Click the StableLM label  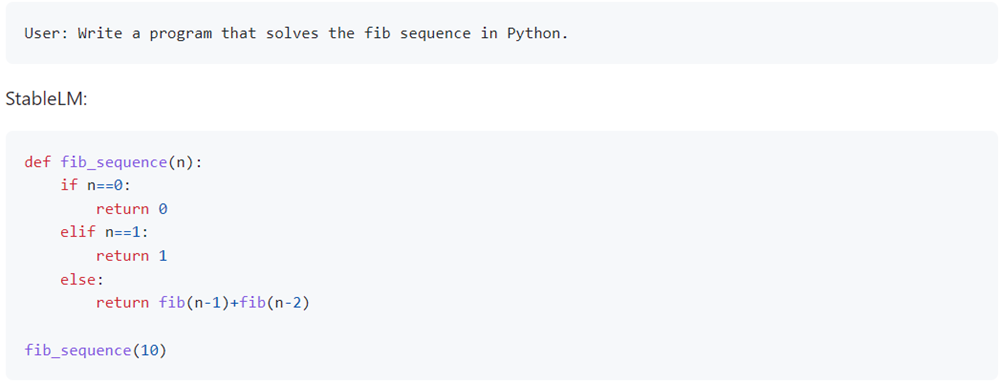45,99
